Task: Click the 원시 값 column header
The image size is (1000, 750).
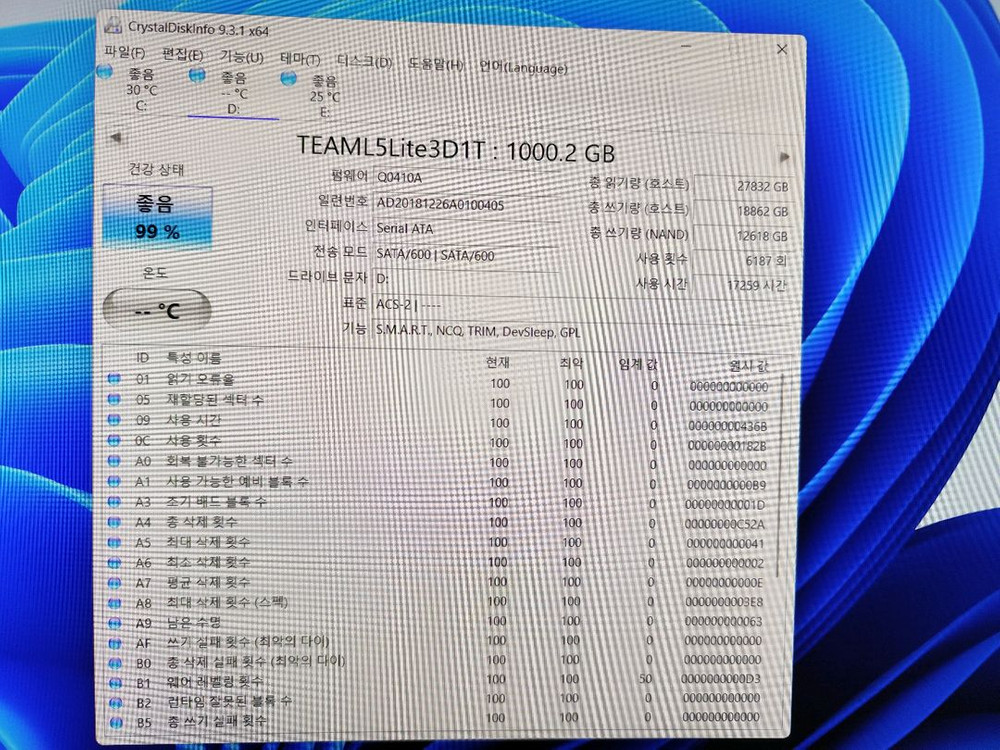Action: click(749, 367)
